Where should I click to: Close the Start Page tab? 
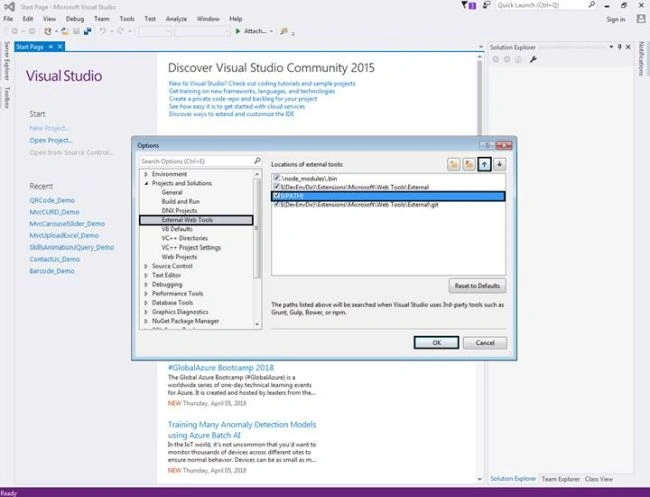coord(60,47)
